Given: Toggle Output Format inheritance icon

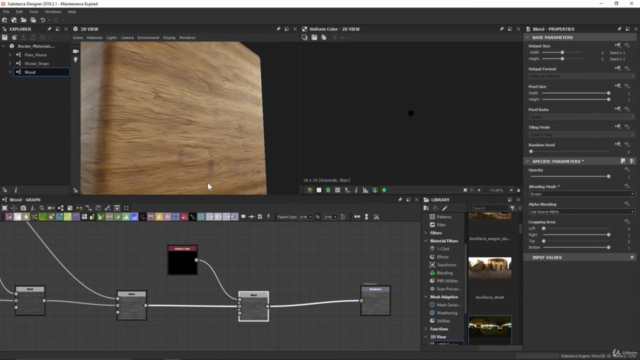Looking at the screenshot, I should [618, 68].
